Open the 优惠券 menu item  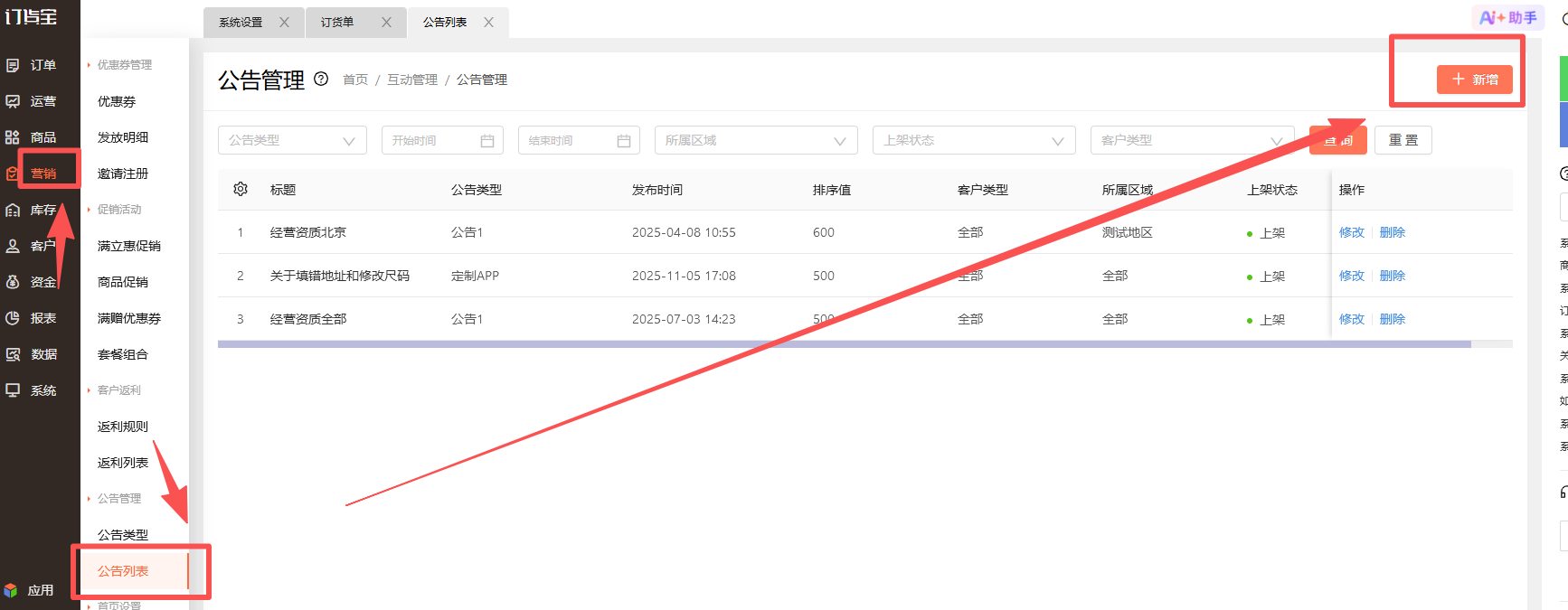pos(117,101)
